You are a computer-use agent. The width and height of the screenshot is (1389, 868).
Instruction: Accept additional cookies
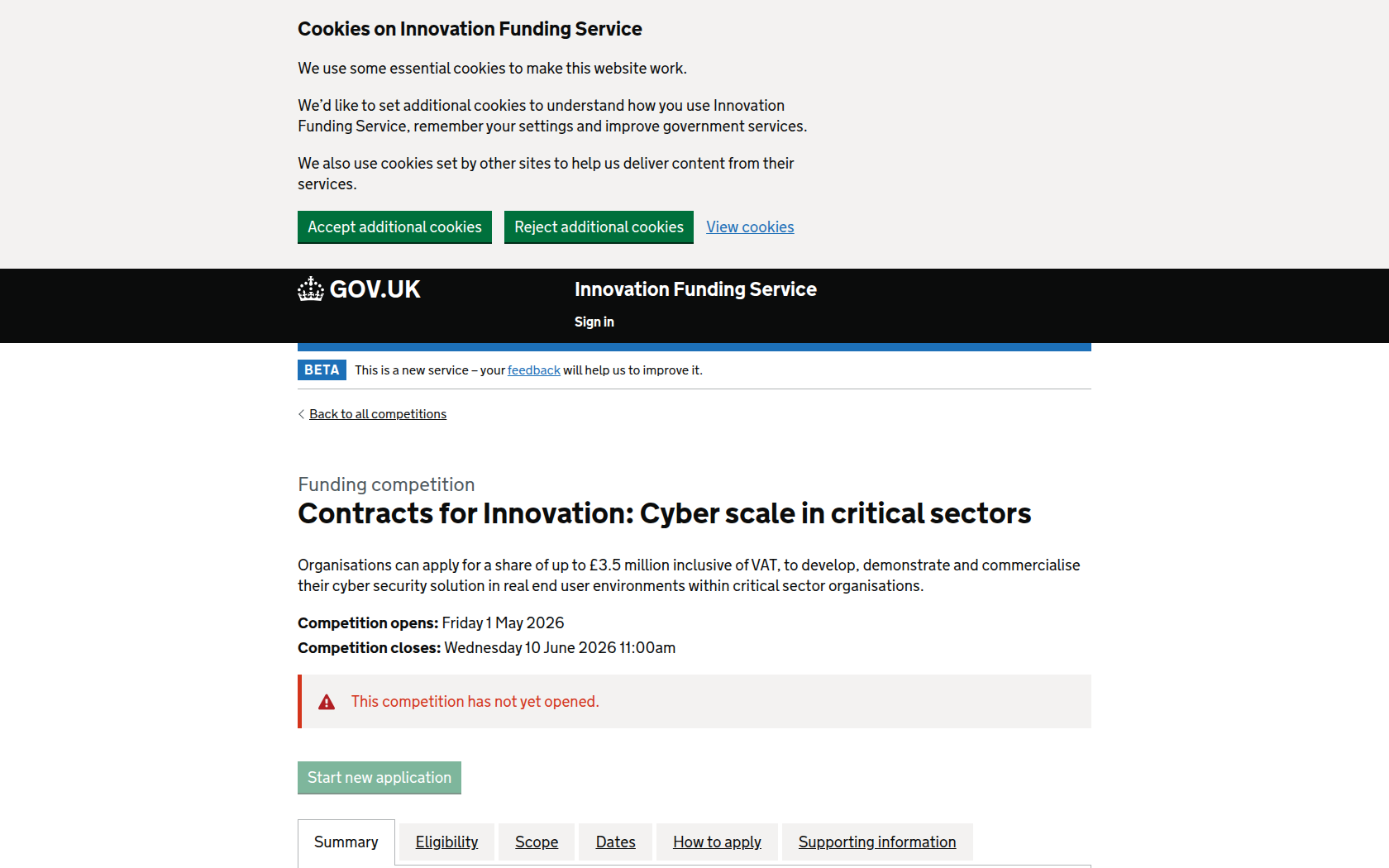click(x=394, y=227)
